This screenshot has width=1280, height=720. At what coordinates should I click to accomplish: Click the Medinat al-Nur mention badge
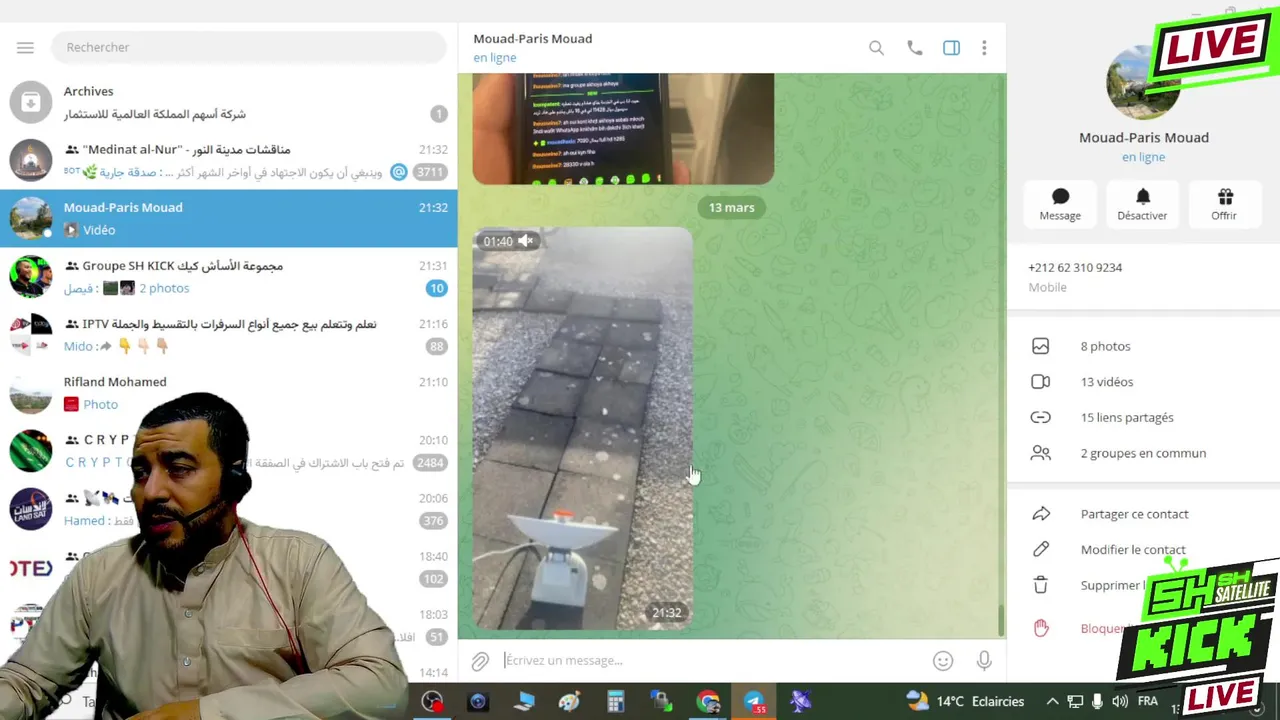(x=399, y=172)
